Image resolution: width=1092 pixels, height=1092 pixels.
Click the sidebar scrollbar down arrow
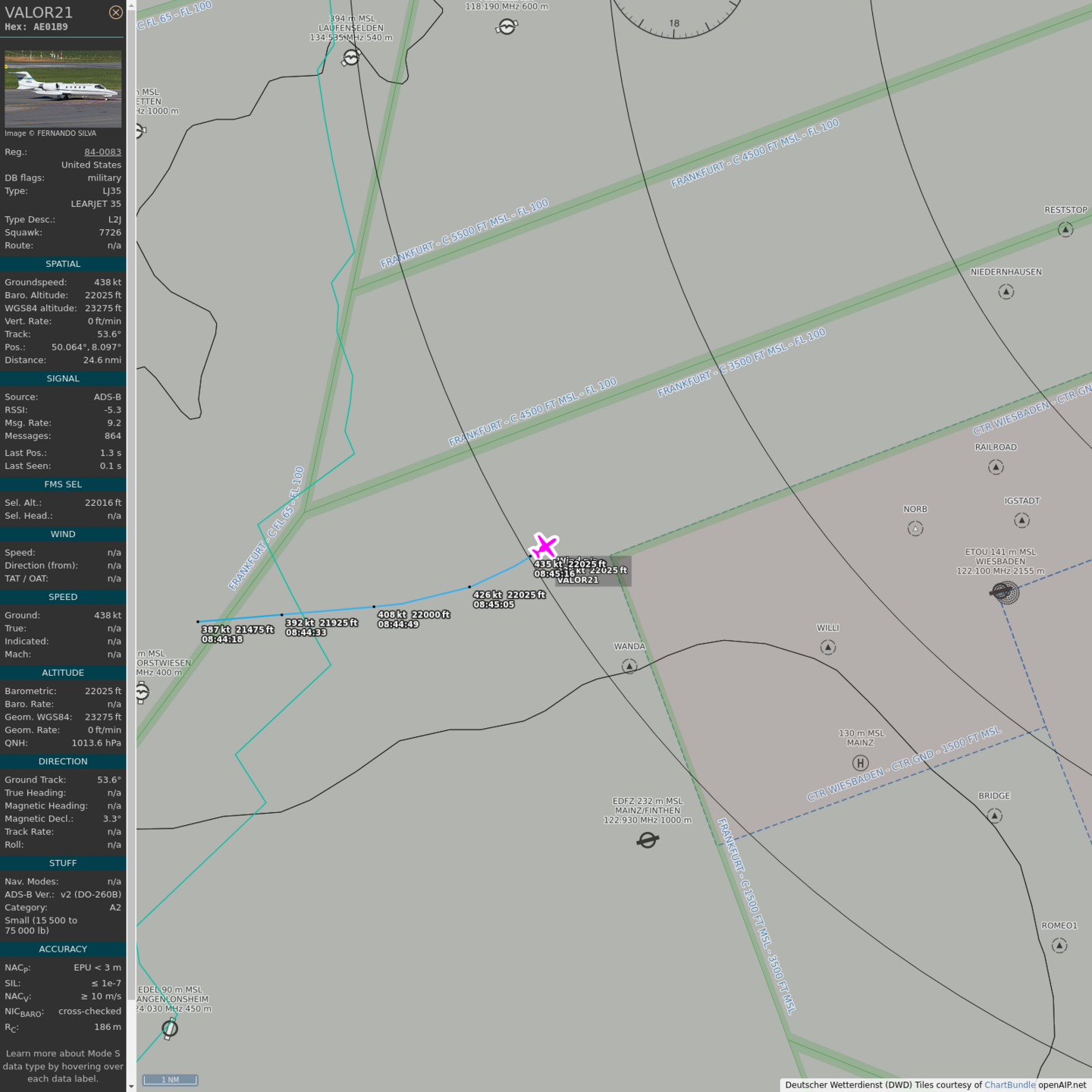131,1086
